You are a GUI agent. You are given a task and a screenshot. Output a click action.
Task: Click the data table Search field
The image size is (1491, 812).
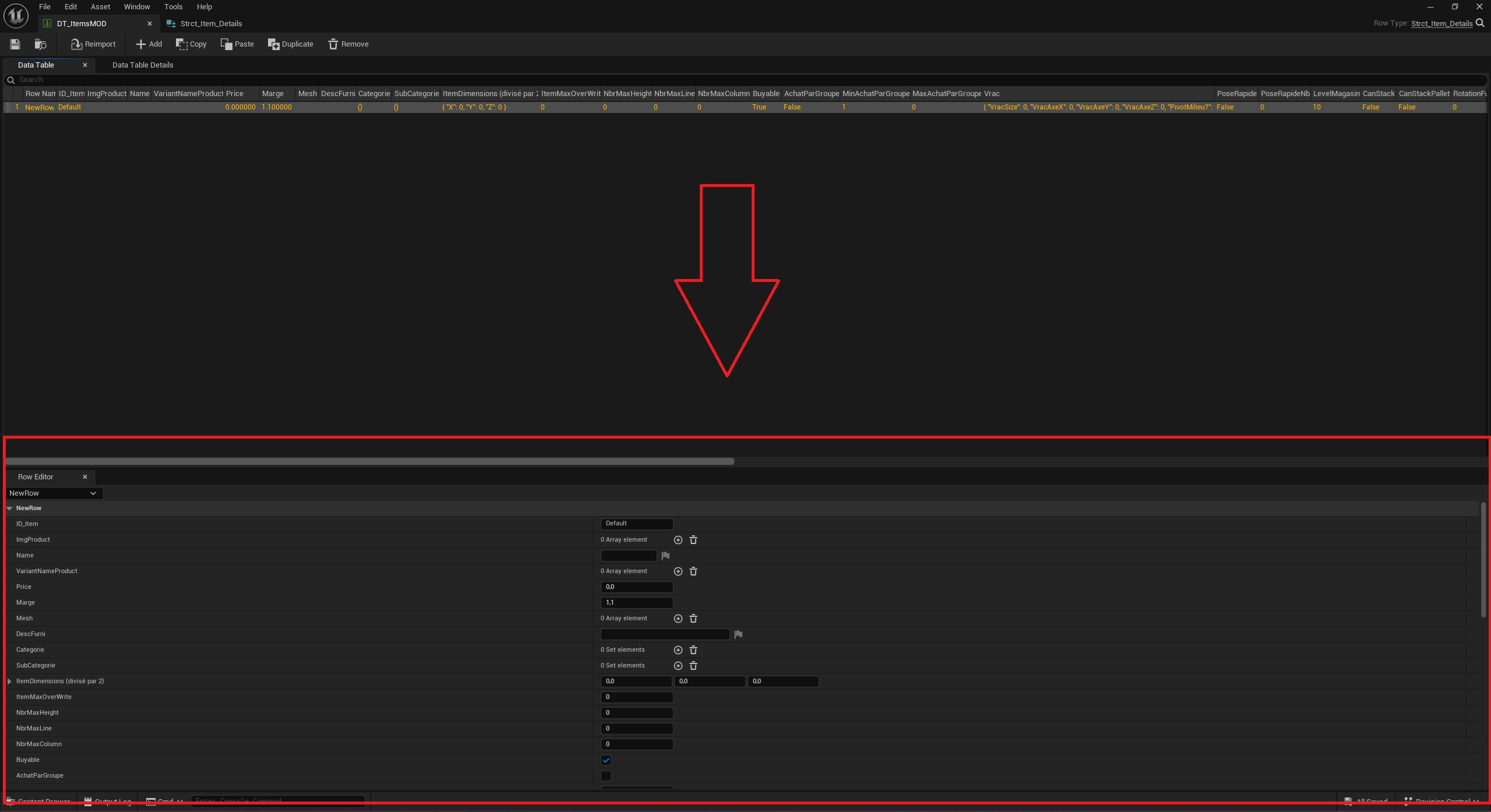click(746, 80)
